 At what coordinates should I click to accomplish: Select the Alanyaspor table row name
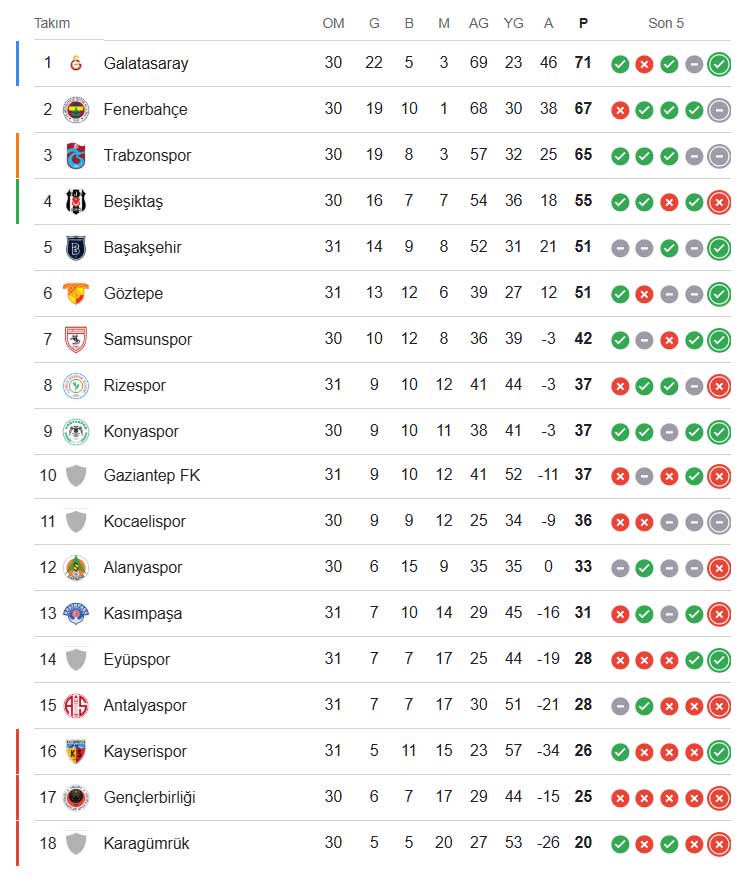[x=143, y=568]
